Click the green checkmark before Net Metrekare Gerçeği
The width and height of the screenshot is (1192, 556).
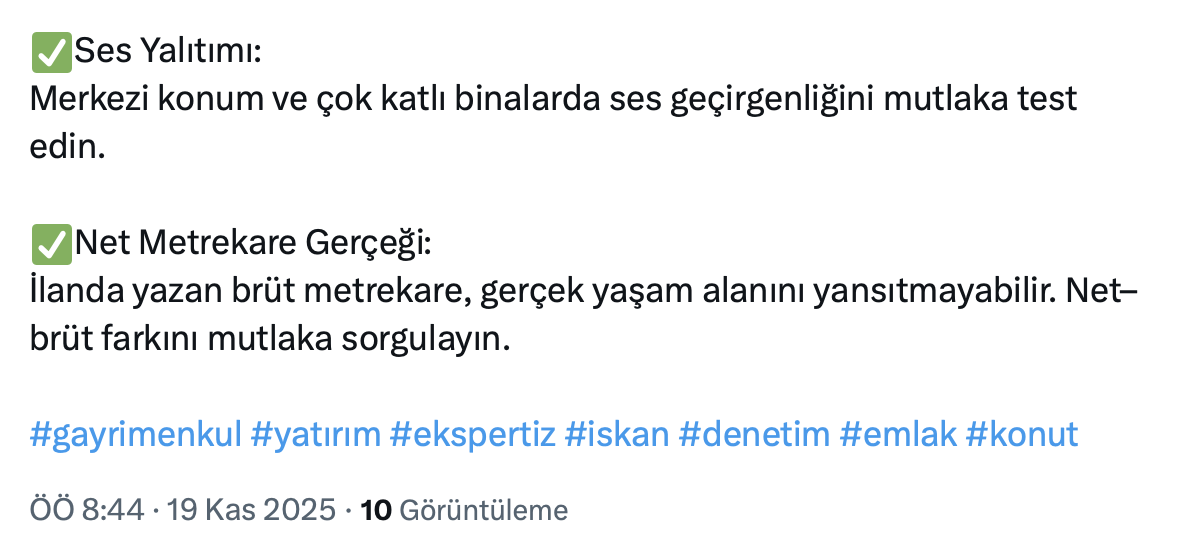point(51,243)
